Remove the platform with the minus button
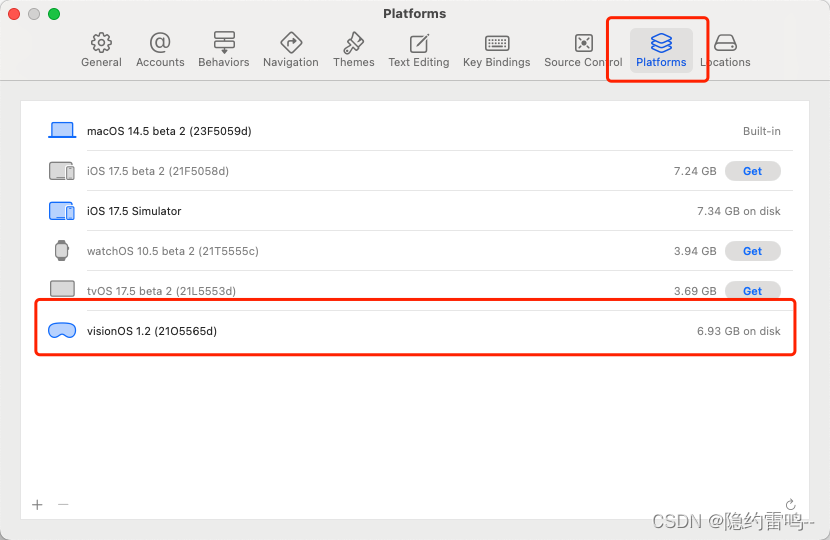The width and height of the screenshot is (830, 540). 63,505
